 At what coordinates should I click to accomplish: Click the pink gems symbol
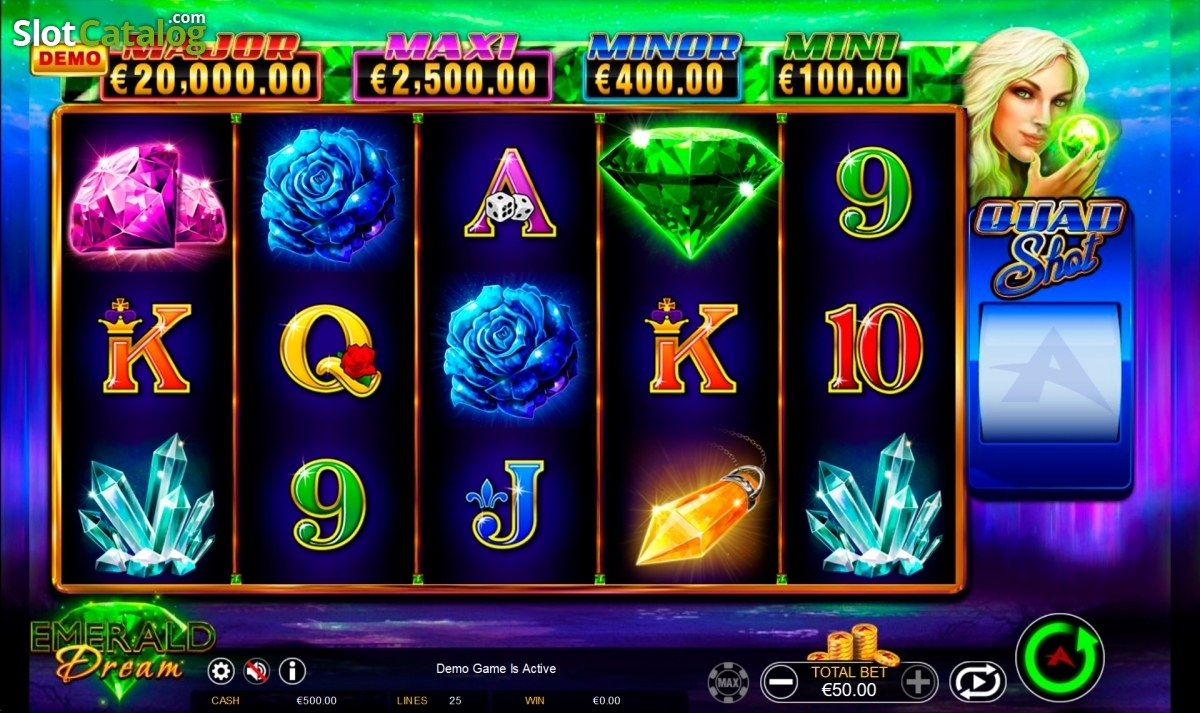[x=146, y=197]
